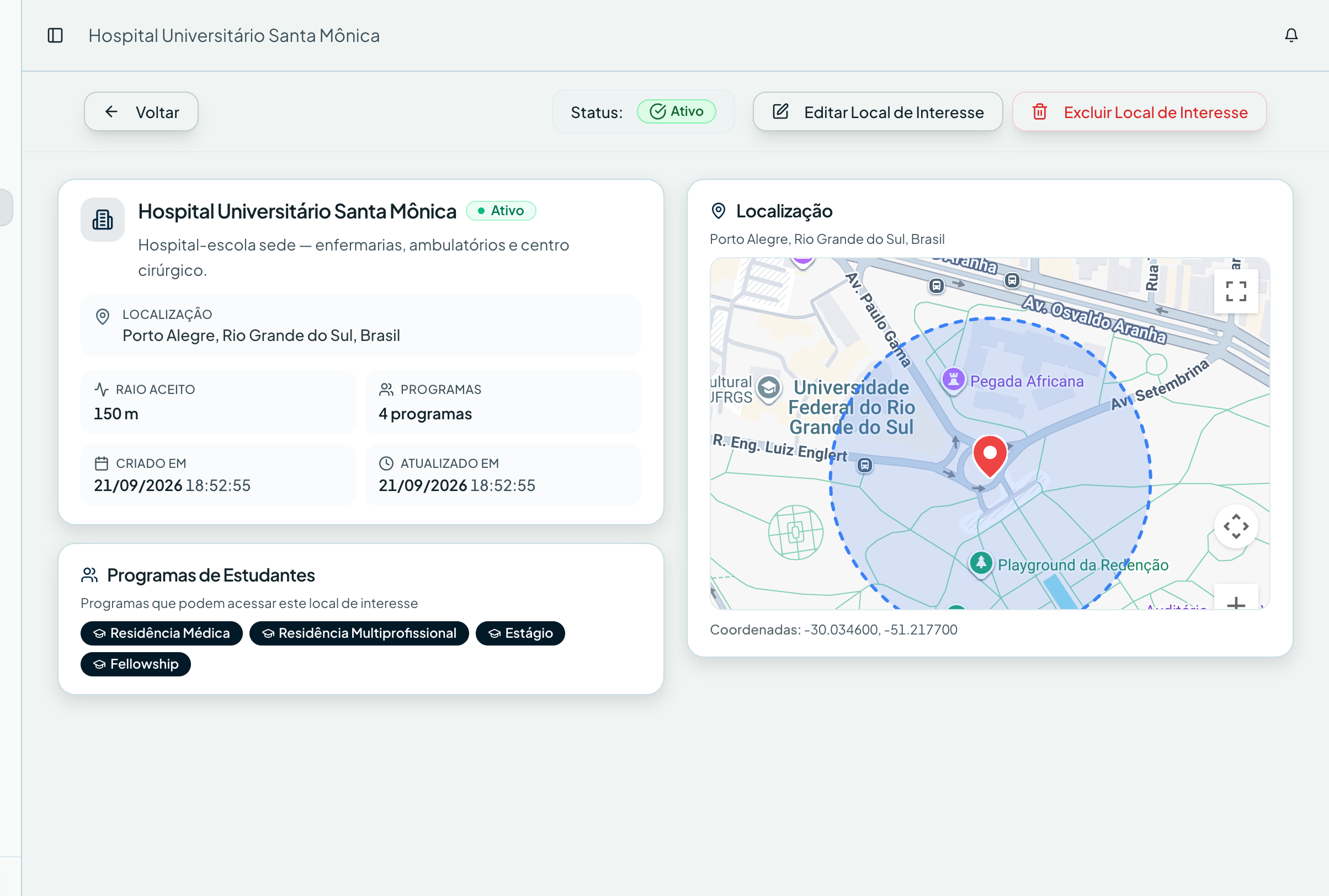Click the '4 programas' value

[x=426, y=414]
